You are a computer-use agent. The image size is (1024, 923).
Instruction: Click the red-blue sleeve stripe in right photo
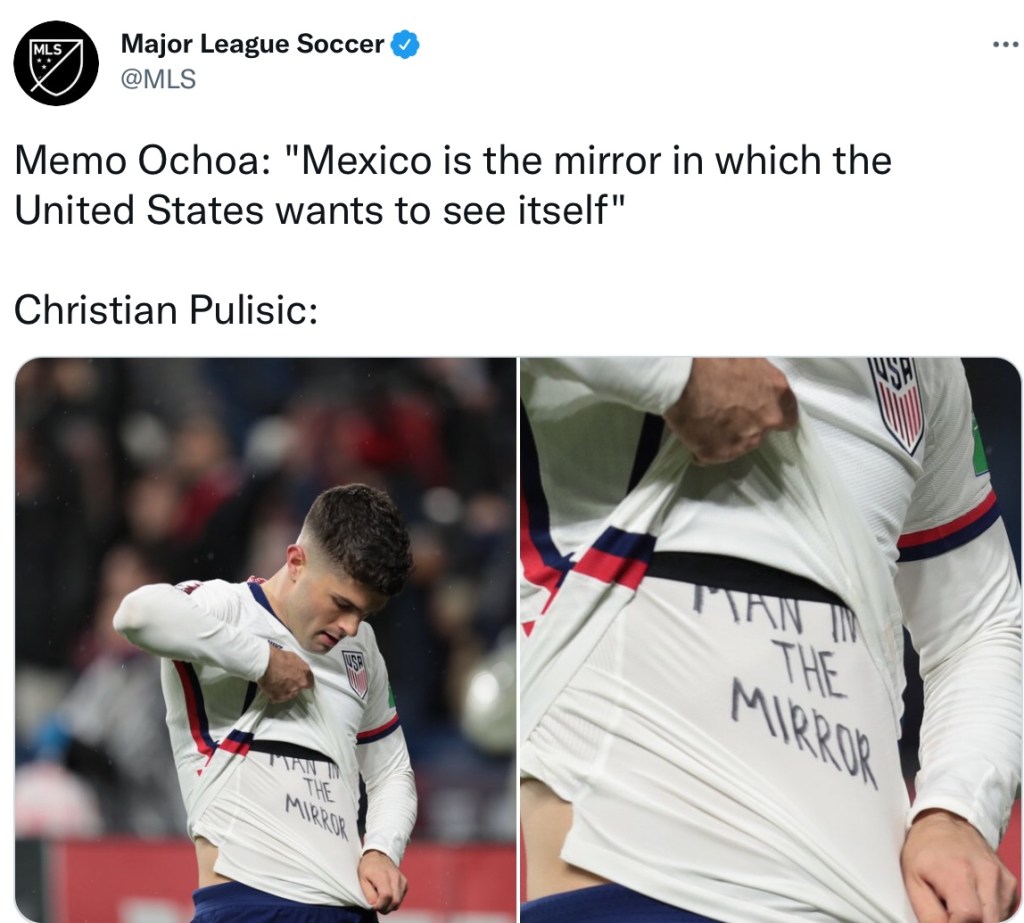point(948,527)
